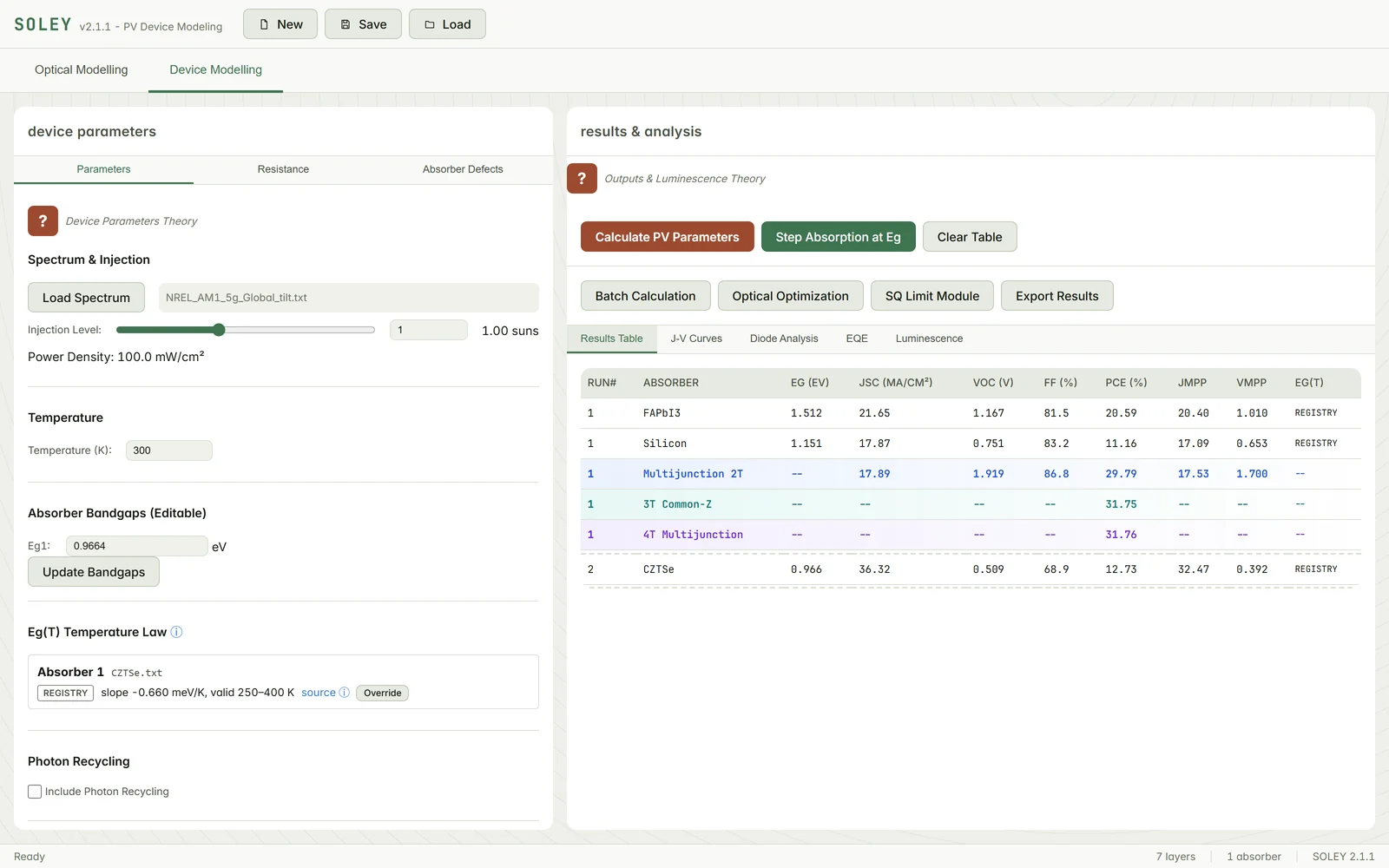Edit the Eg1 bandgap field
Screen dimensions: 1389x868
[137, 546]
